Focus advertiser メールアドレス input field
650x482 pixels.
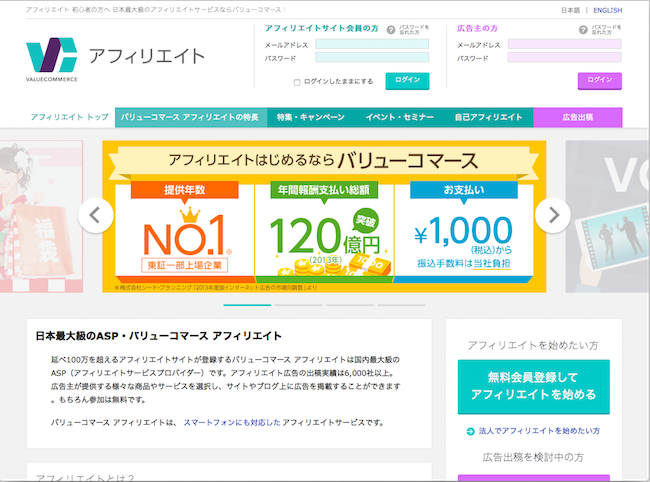point(565,44)
